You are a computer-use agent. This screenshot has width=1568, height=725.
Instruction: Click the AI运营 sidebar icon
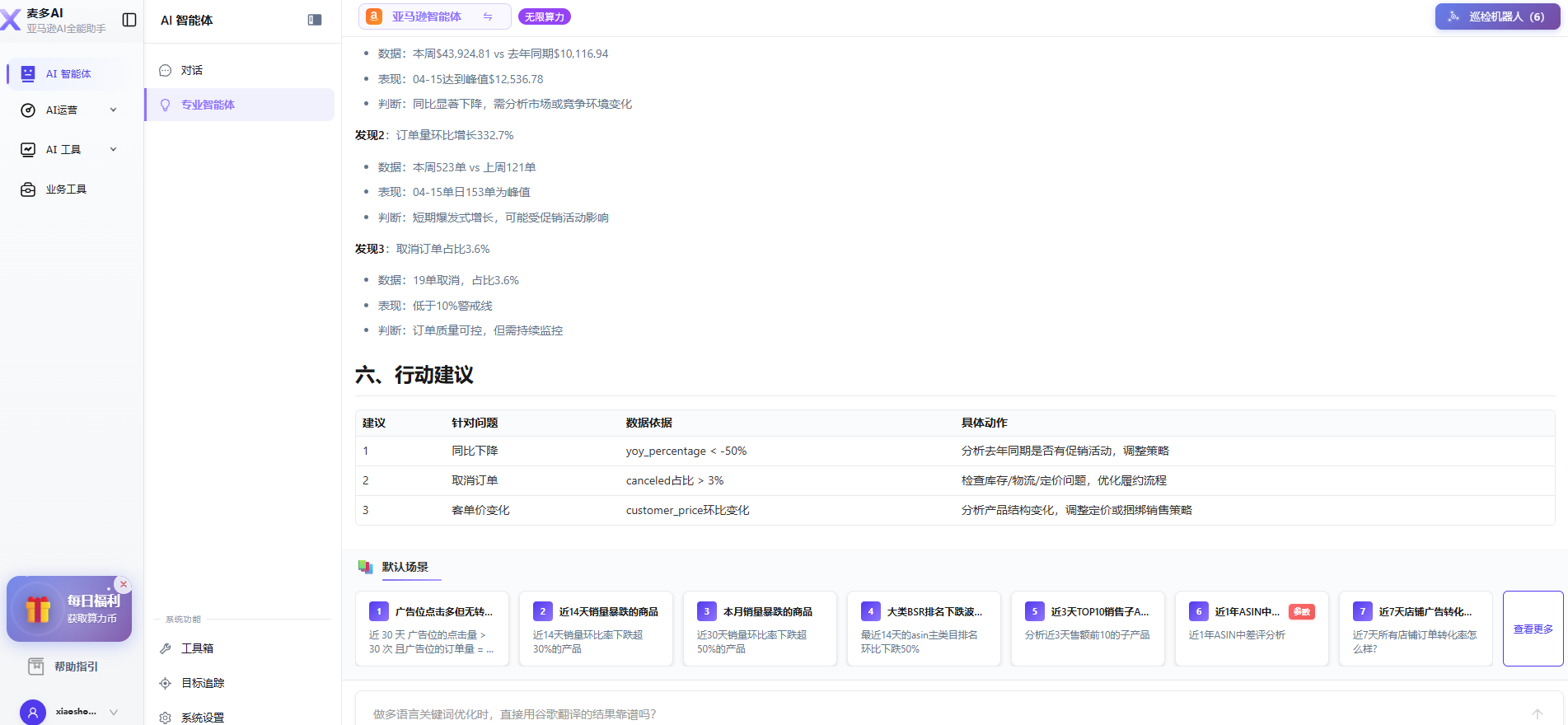[x=28, y=110]
